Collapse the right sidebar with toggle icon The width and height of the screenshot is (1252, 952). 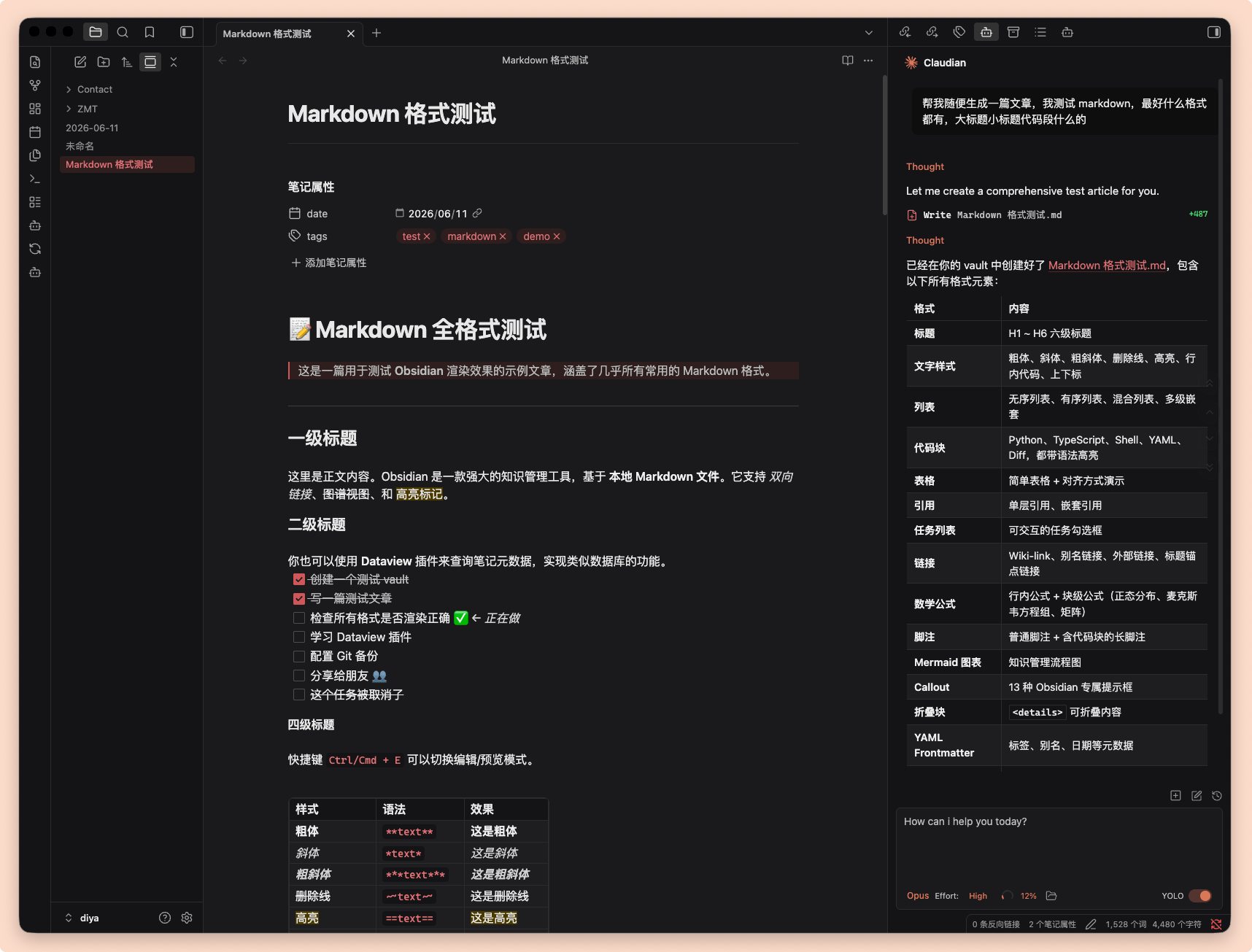pyautogui.click(x=1214, y=32)
